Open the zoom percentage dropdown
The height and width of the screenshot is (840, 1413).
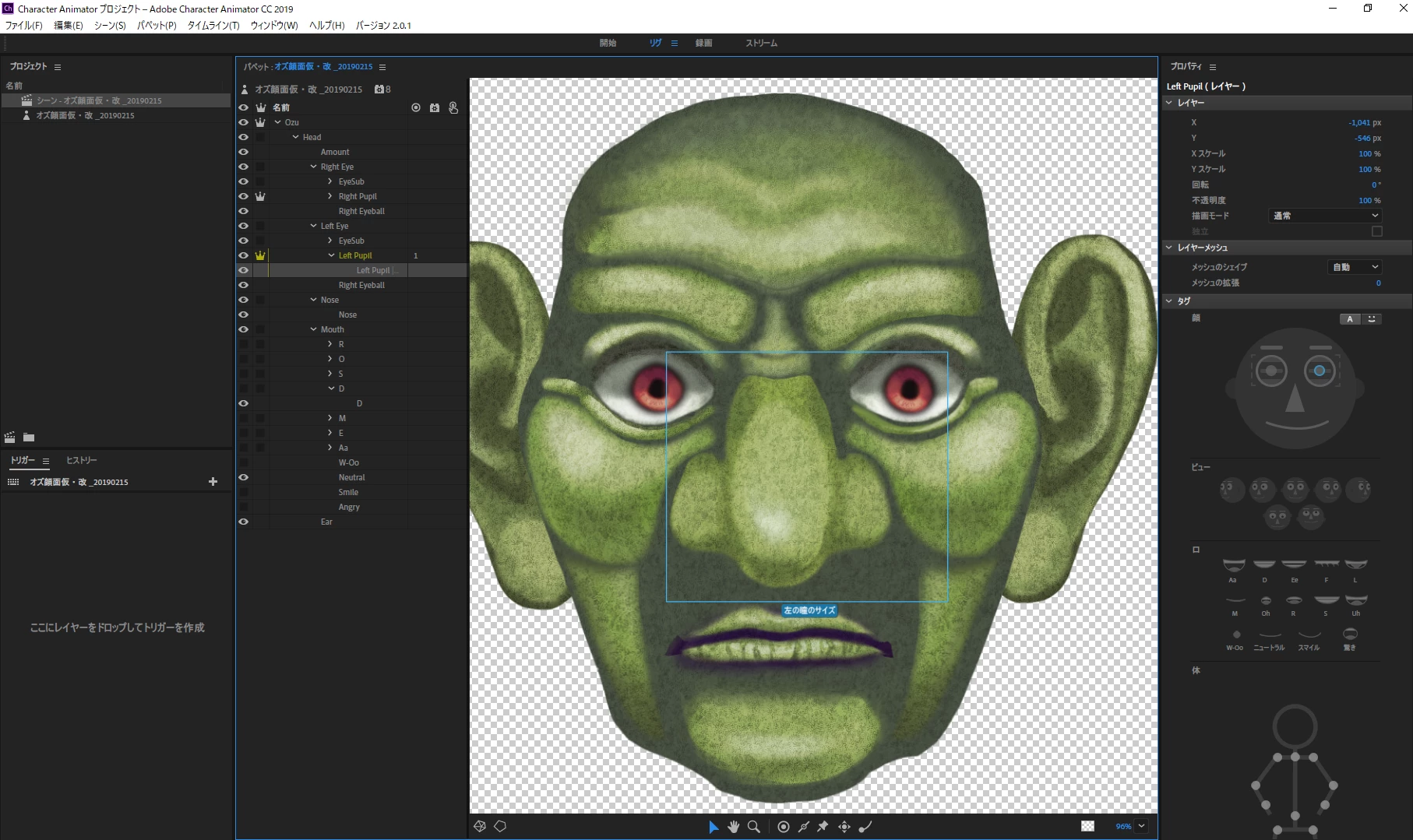[1142, 826]
